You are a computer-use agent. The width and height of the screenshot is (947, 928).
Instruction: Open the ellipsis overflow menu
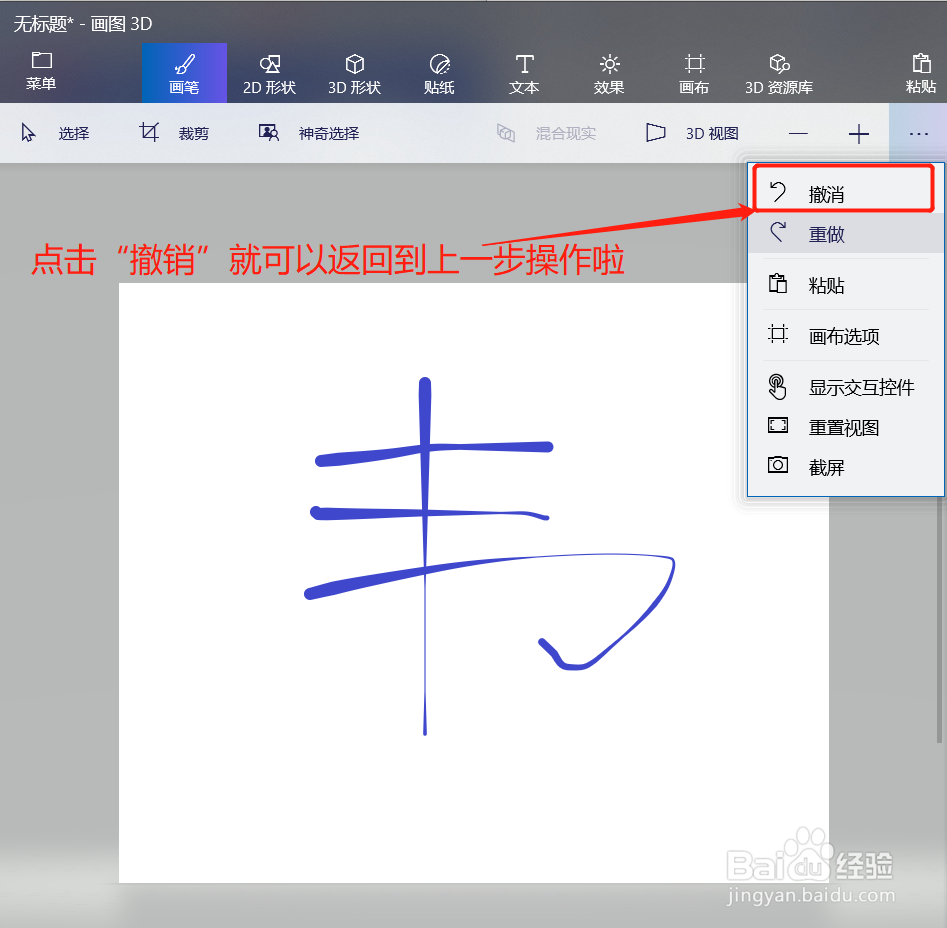(917, 132)
